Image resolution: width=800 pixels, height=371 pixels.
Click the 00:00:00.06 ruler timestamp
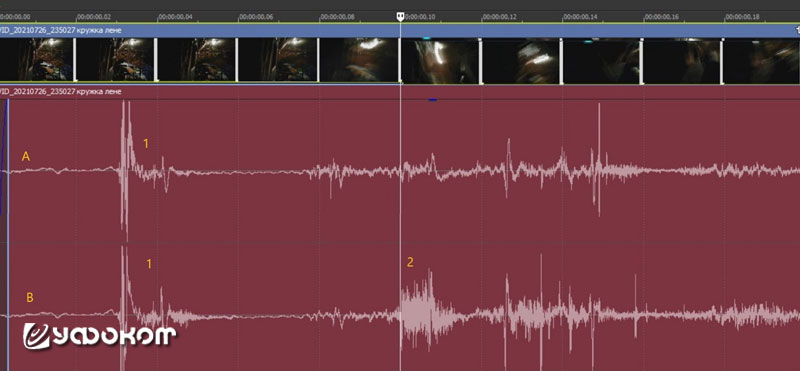pyautogui.click(x=255, y=17)
